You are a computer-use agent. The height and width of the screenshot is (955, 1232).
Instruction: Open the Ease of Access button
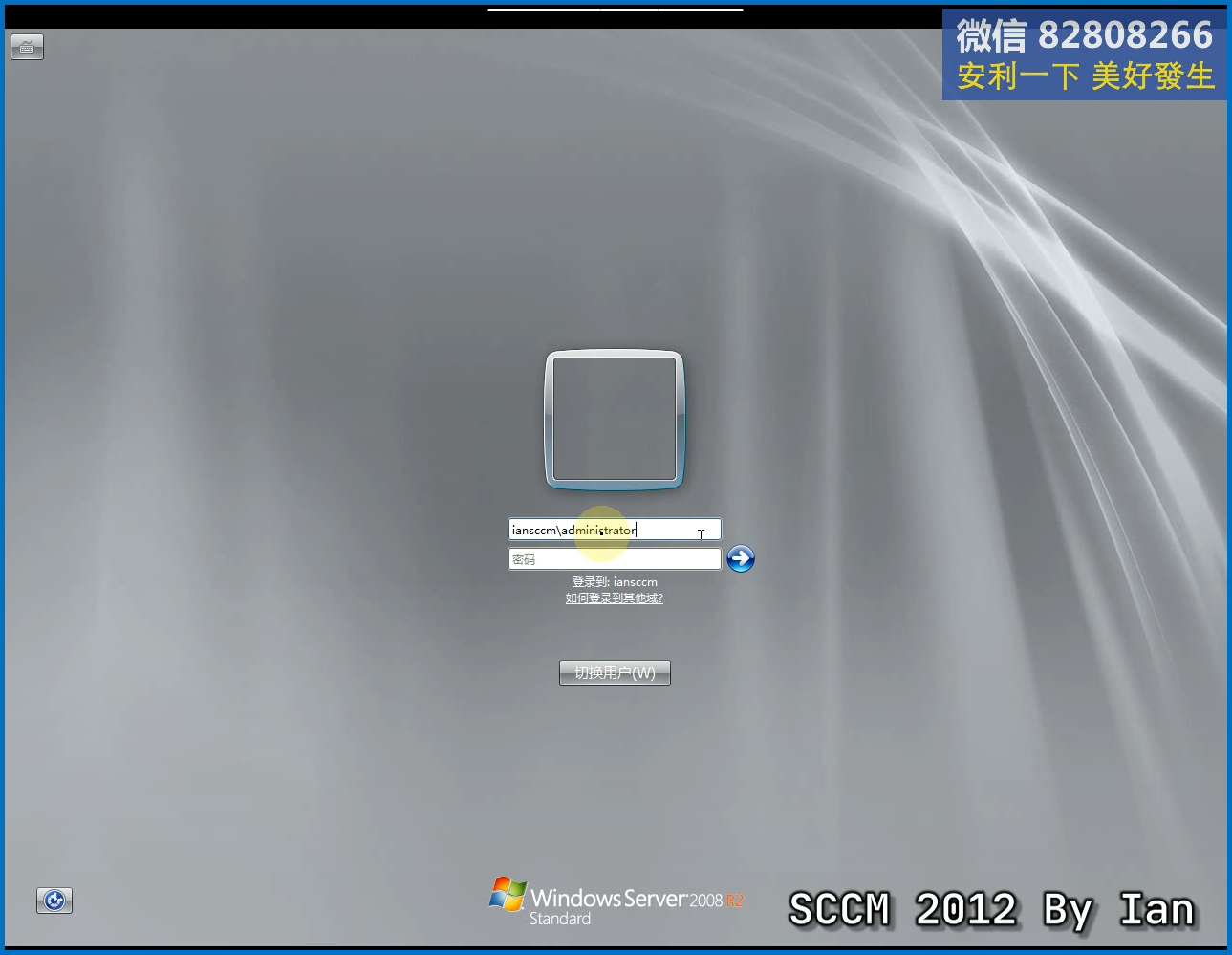(x=54, y=901)
